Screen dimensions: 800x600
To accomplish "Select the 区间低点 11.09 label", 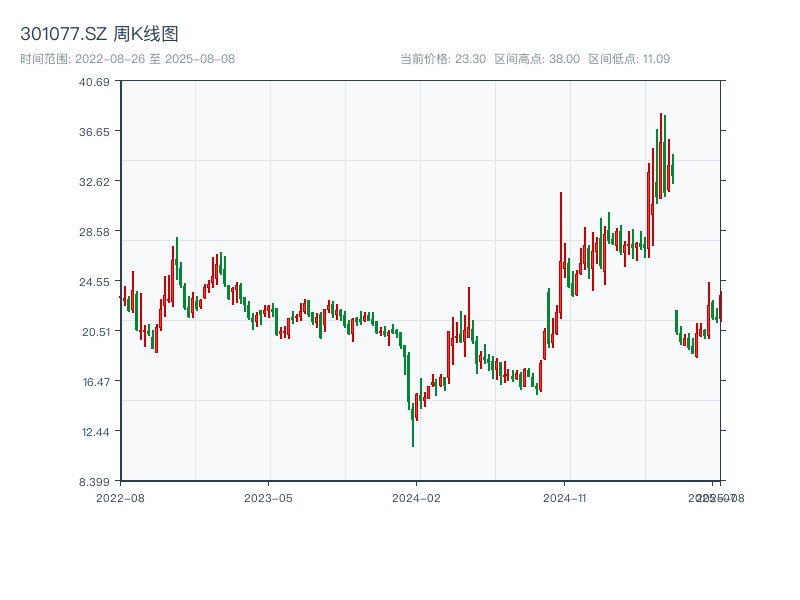I will pyautogui.click(x=629, y=59).
